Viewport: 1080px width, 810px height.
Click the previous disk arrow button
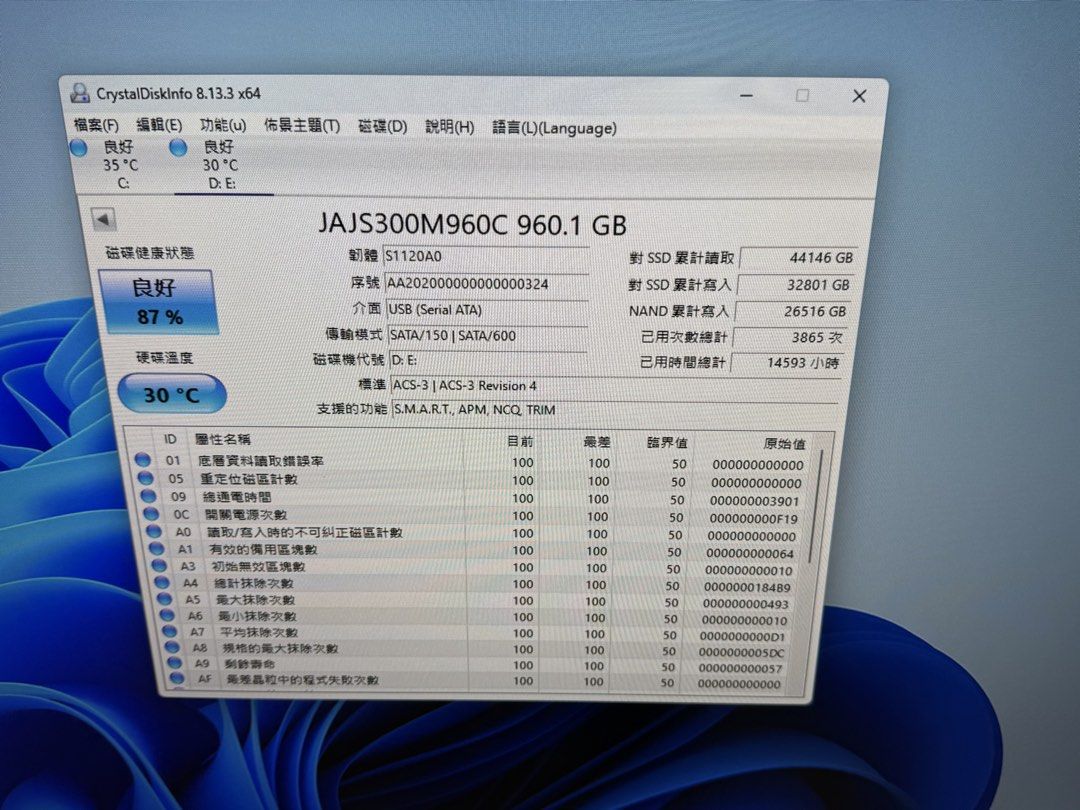103,220
